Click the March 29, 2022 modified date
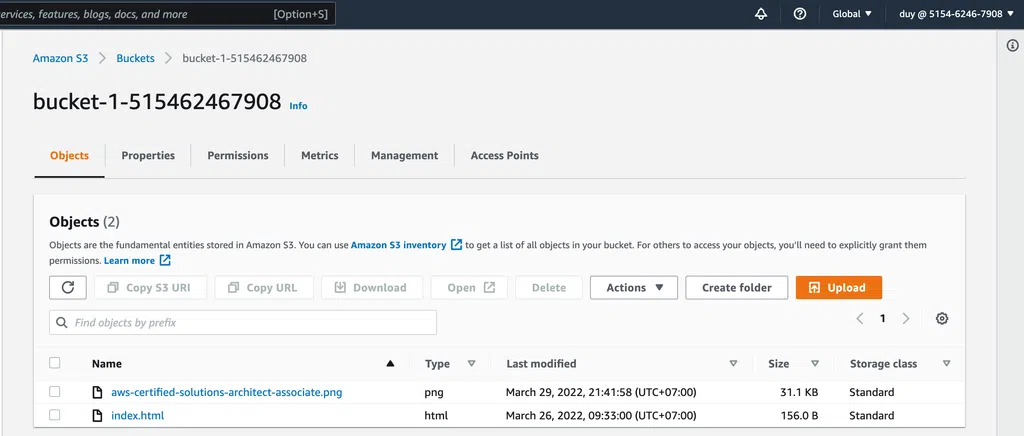The image size is (1024, 436). pyautogui.click(x=601, y=392)
